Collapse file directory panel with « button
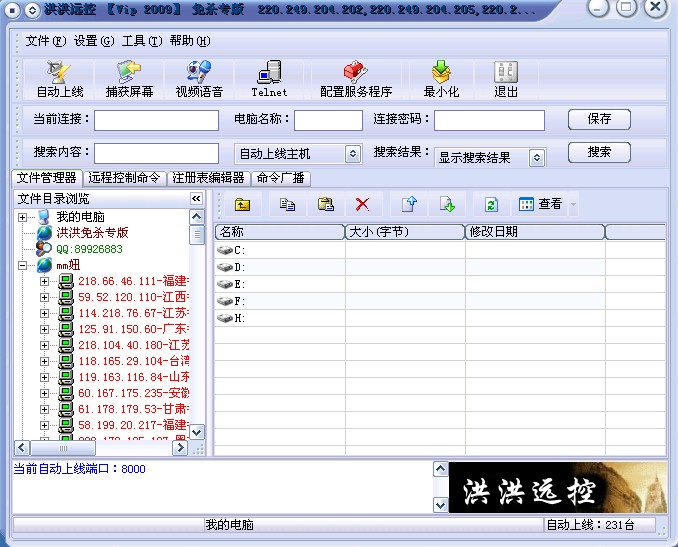 click(x=196, y=198)
